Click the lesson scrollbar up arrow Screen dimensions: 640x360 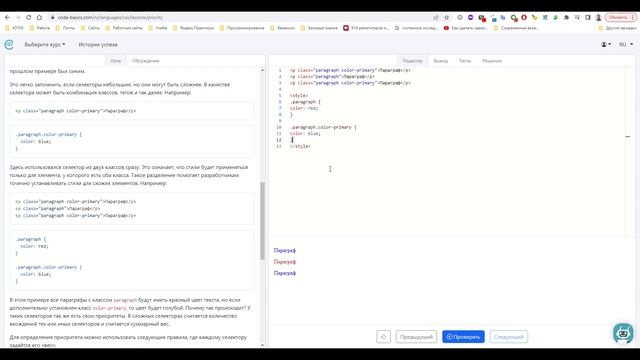[x=262, y=71]
